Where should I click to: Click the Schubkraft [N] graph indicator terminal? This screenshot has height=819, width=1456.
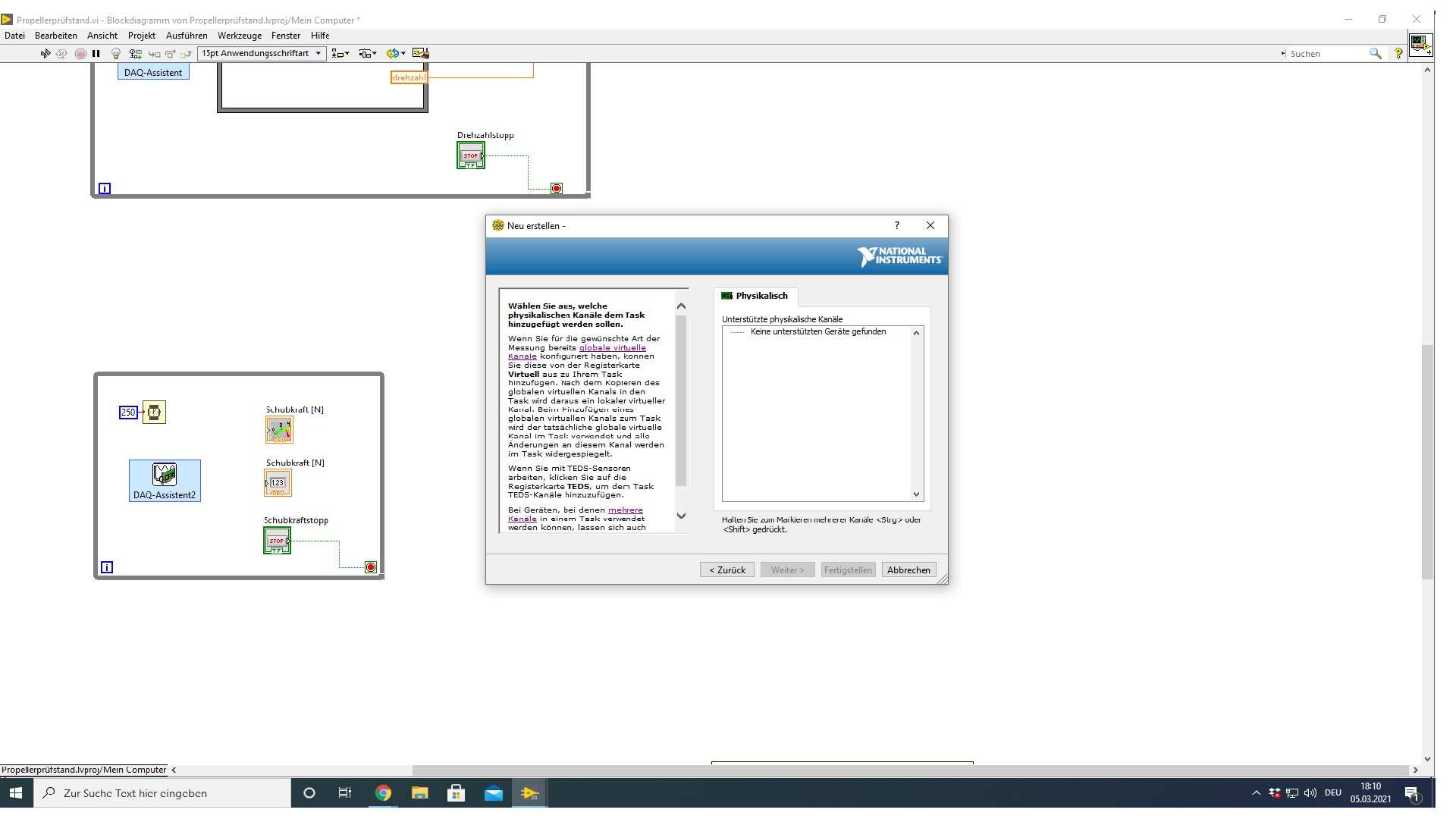pyautogui.click(x=279, y=430)
